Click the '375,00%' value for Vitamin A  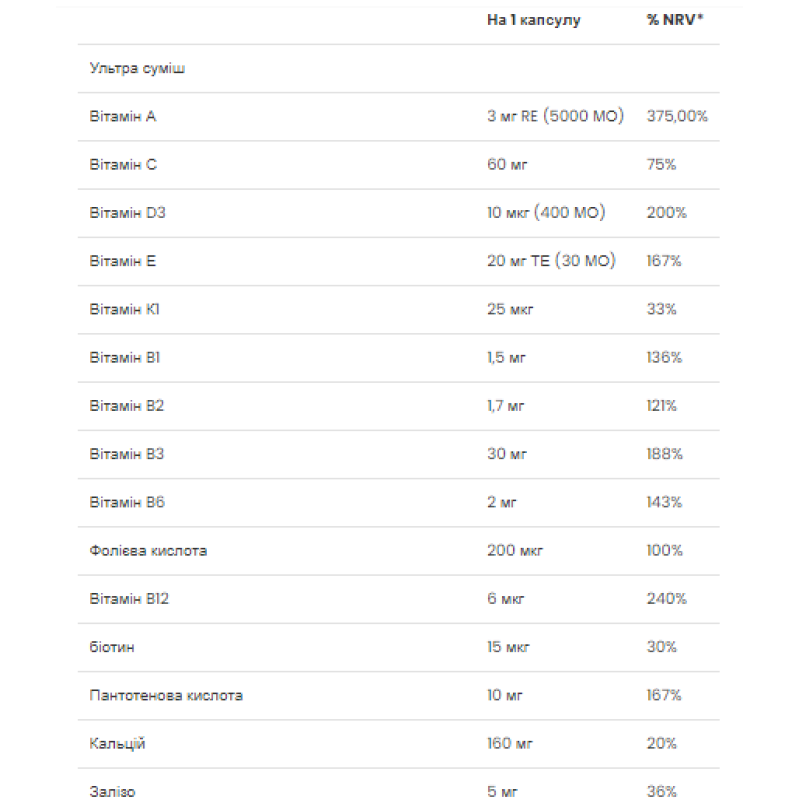pyautogui.click(x=677, y=116)
